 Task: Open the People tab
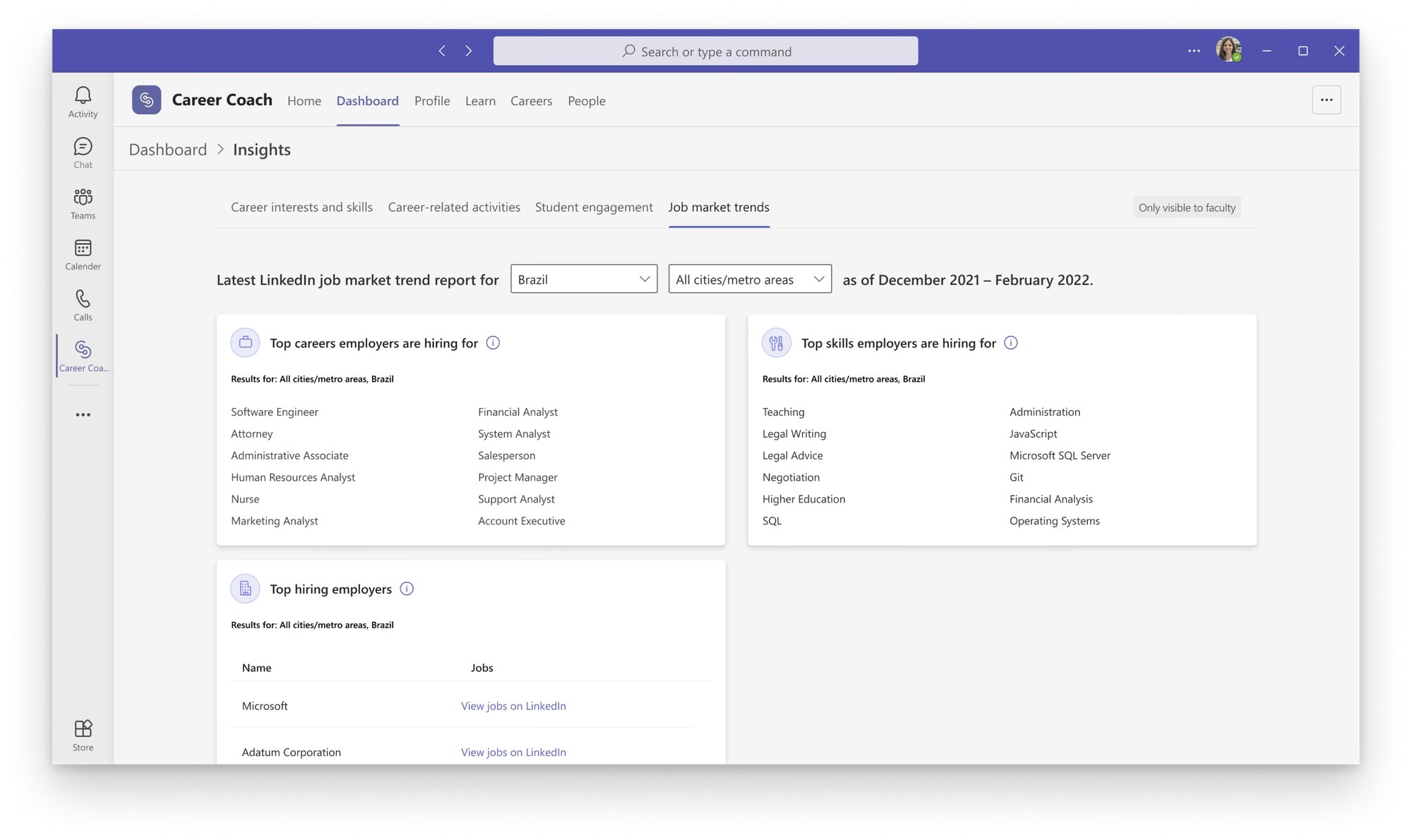(x=587, y=101)
